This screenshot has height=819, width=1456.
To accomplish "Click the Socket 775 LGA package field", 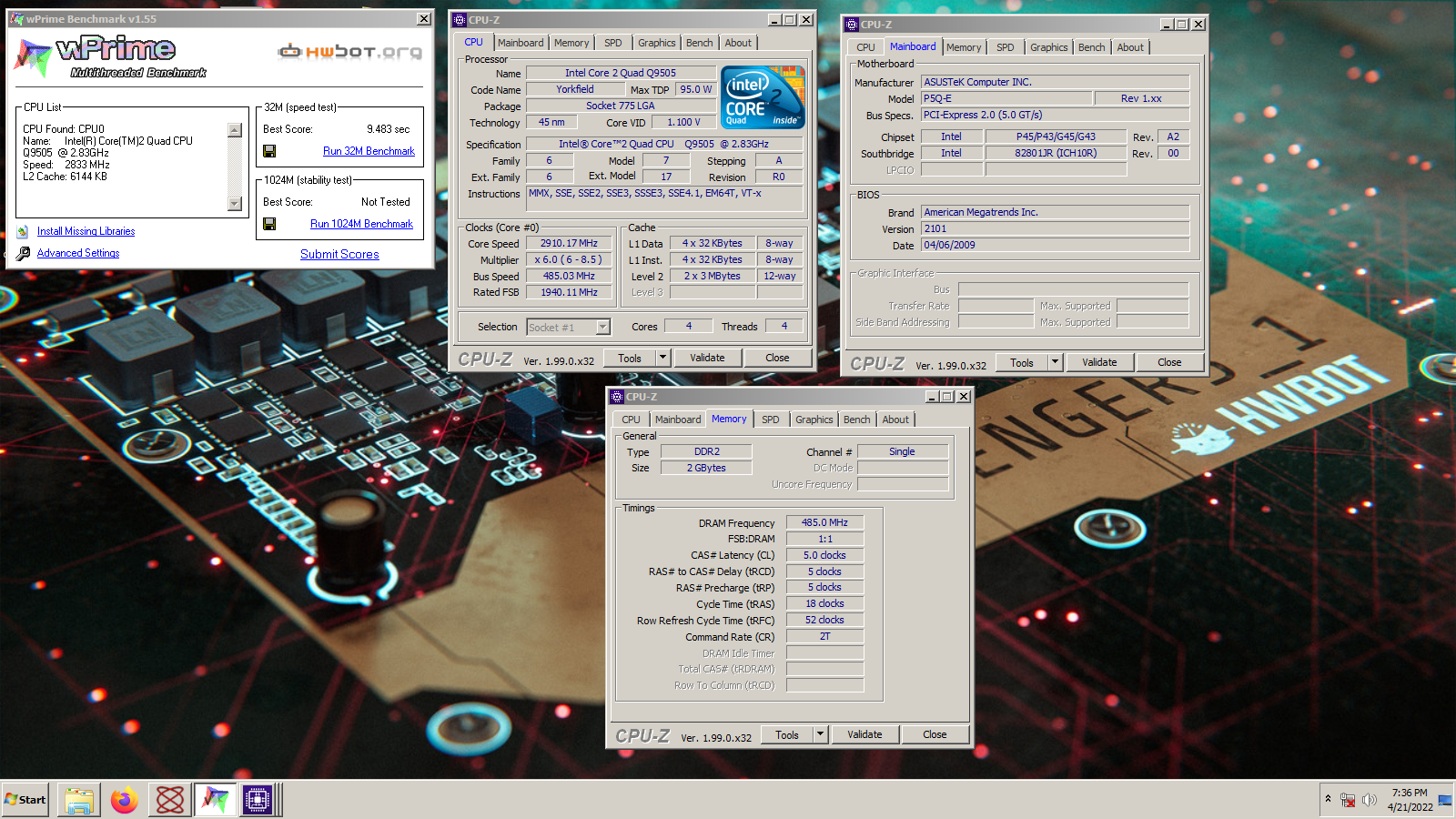I will coord(621,106).
